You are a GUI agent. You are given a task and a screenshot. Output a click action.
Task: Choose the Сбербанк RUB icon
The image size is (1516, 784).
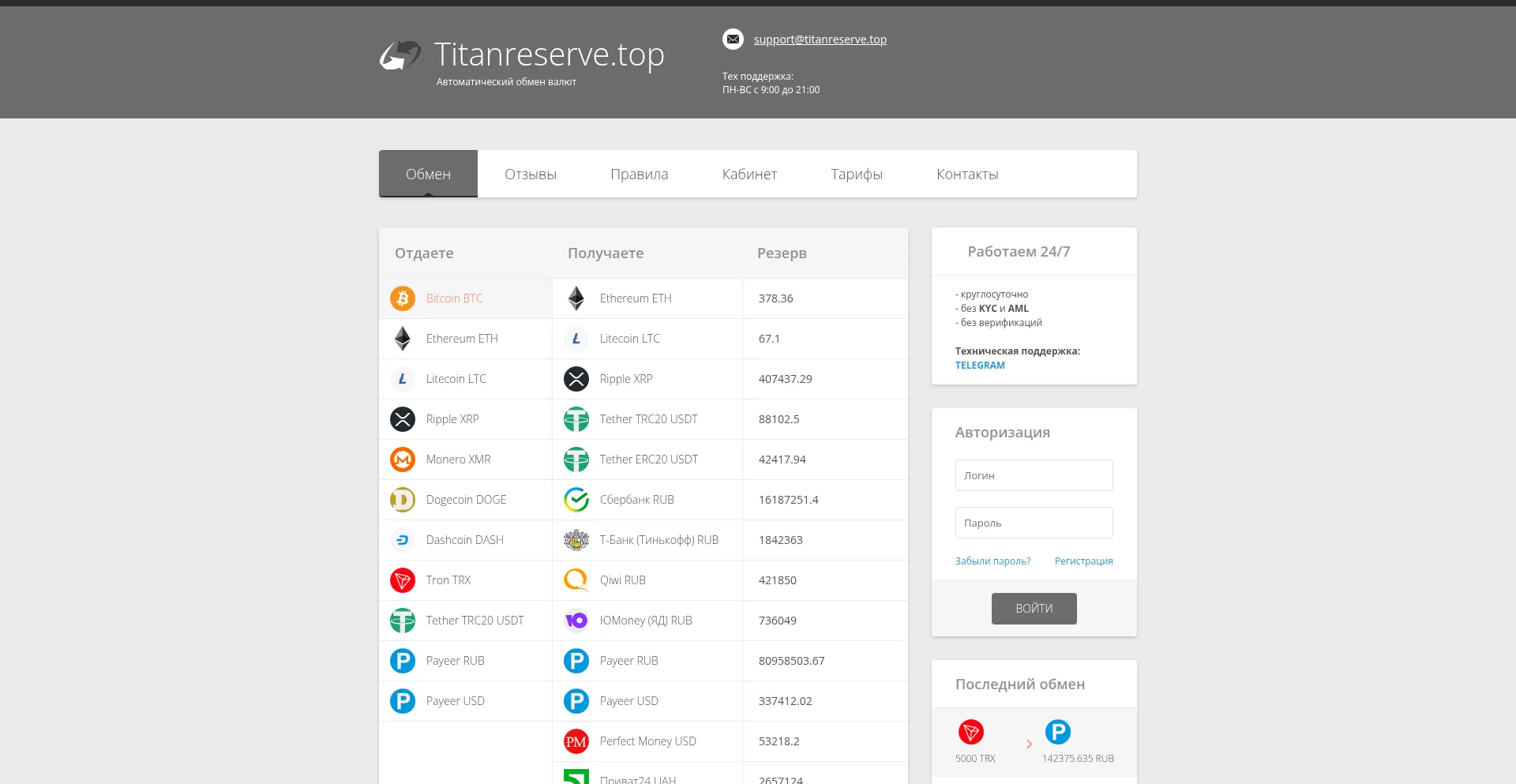pyautogui.click(x=576, y=500)
